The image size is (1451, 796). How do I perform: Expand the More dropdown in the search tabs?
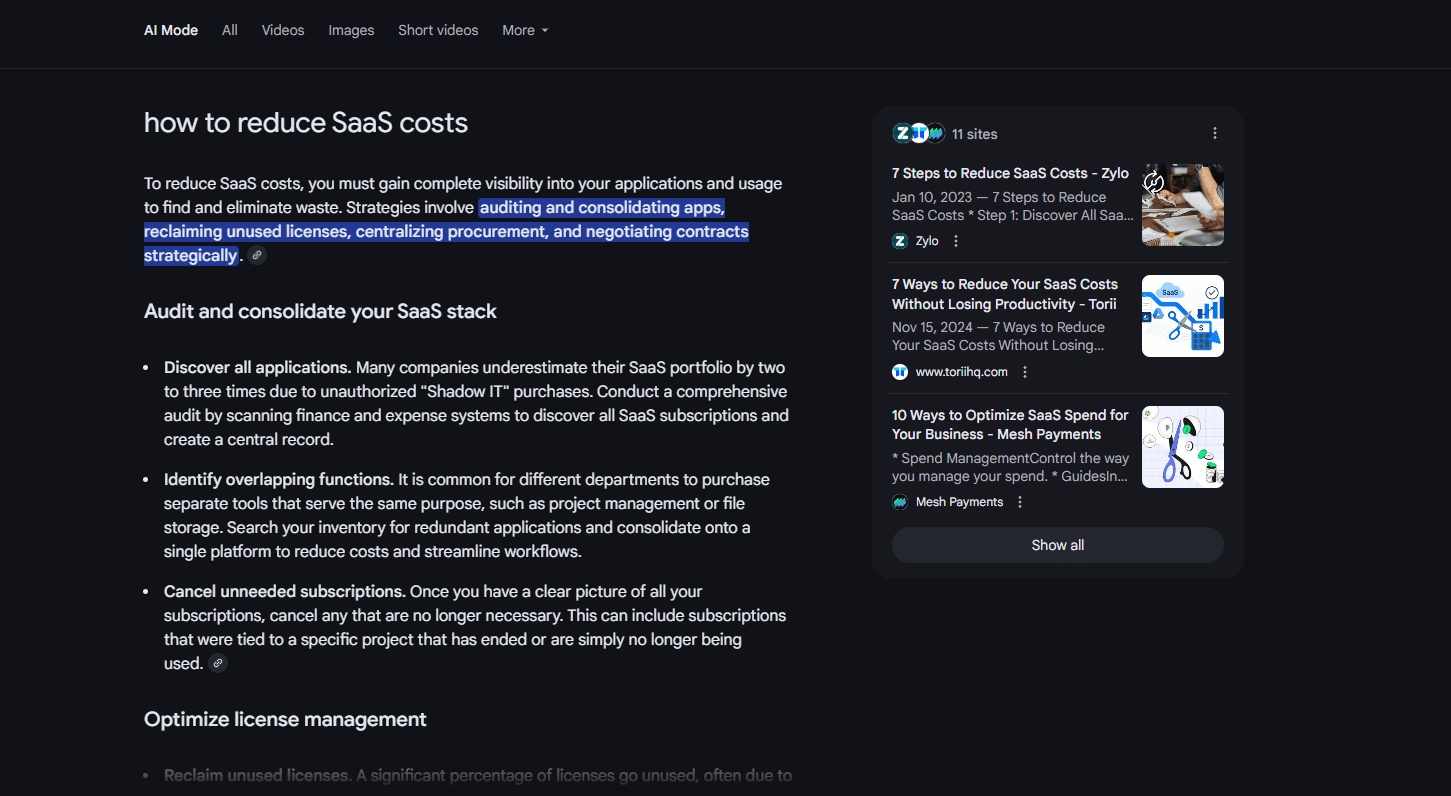coord(525,30)
